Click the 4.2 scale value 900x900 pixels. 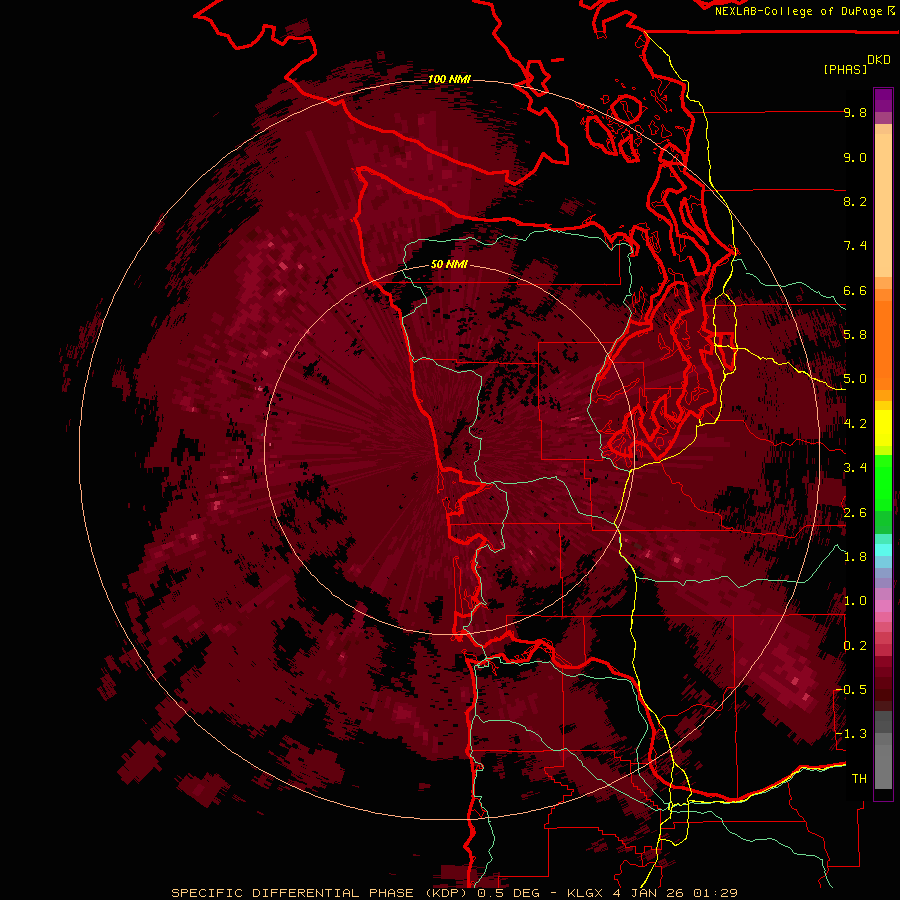point(855,424)
